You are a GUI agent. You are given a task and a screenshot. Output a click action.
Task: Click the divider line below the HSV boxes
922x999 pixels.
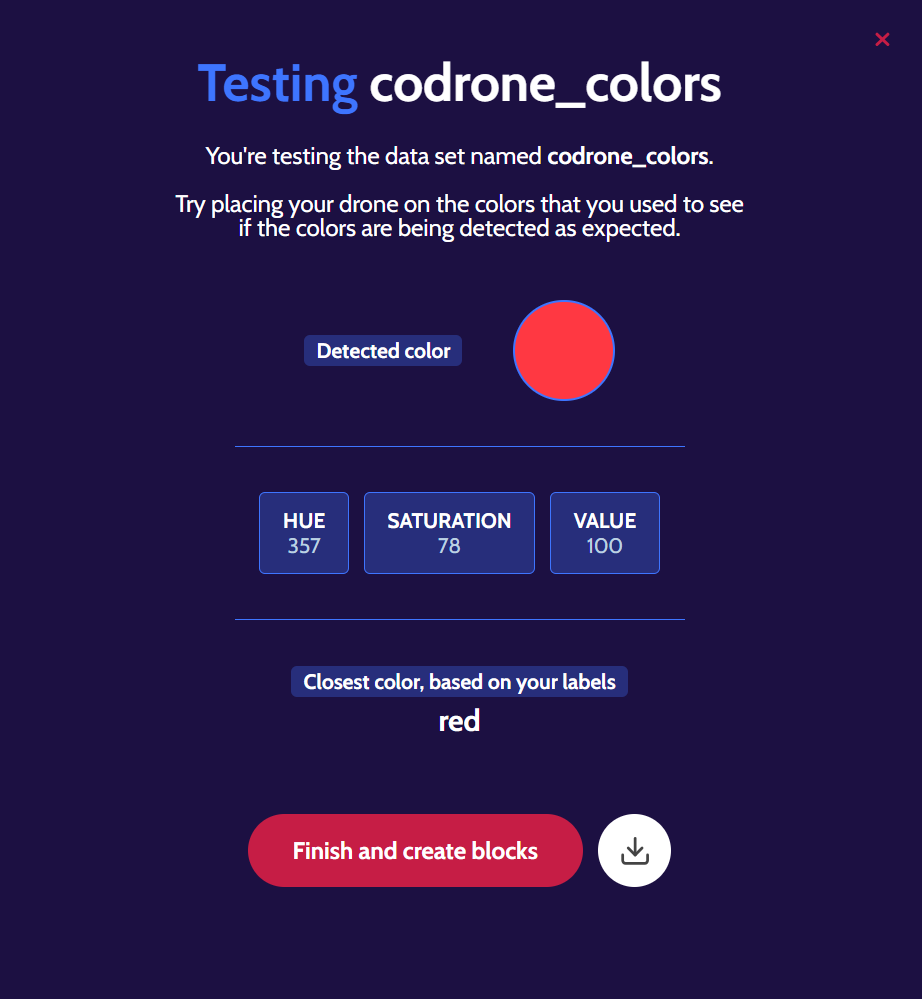tap(459, 620)
